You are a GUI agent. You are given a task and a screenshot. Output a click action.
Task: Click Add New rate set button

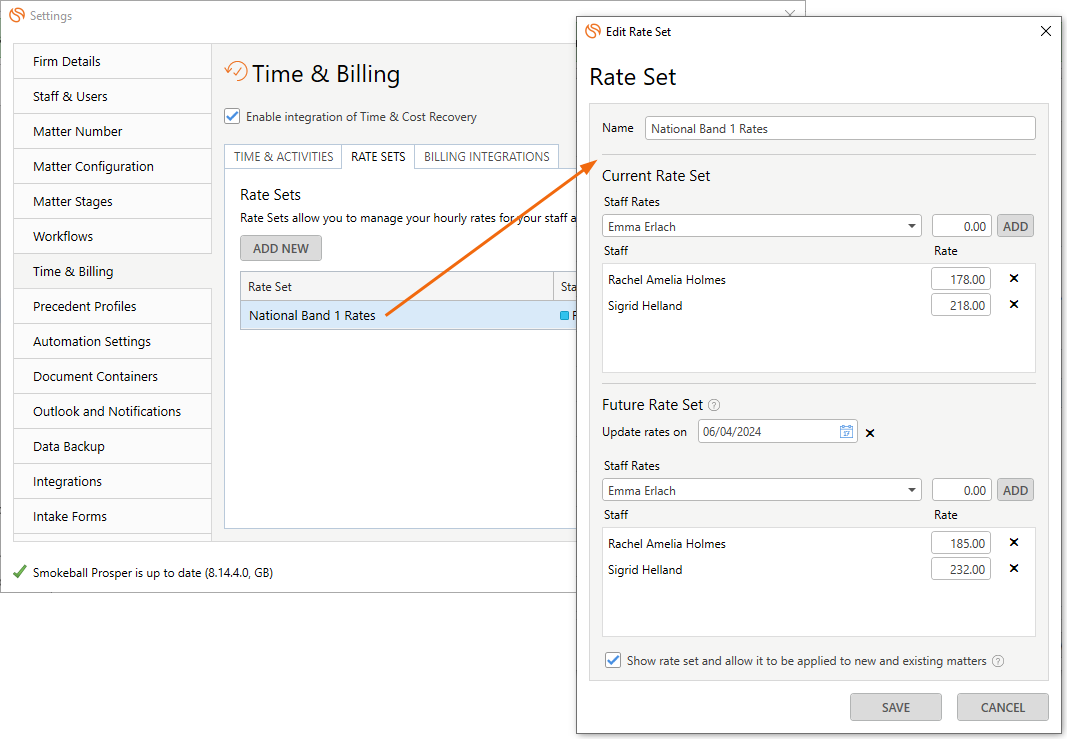coord(280,248)
